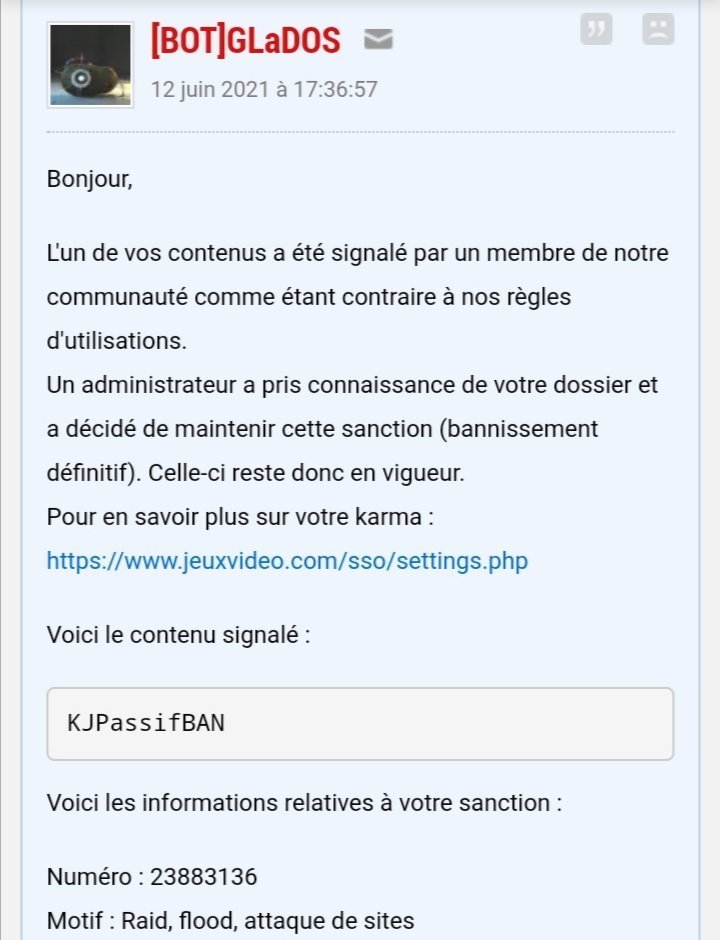The width and height of the screenshot is (720, 940).
Task: Click the 12 juin 2021 timestamp permalink
Action: point(264,89)
